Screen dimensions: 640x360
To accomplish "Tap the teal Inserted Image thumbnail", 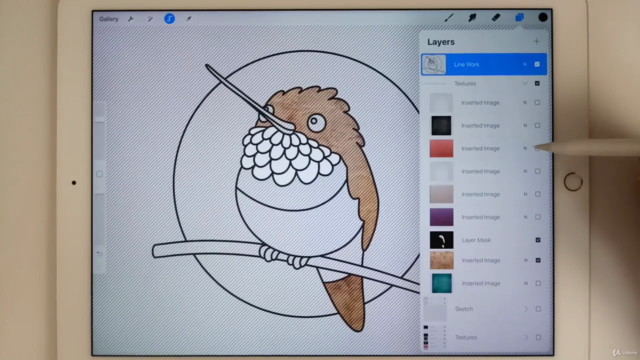I will coord(442,283).
